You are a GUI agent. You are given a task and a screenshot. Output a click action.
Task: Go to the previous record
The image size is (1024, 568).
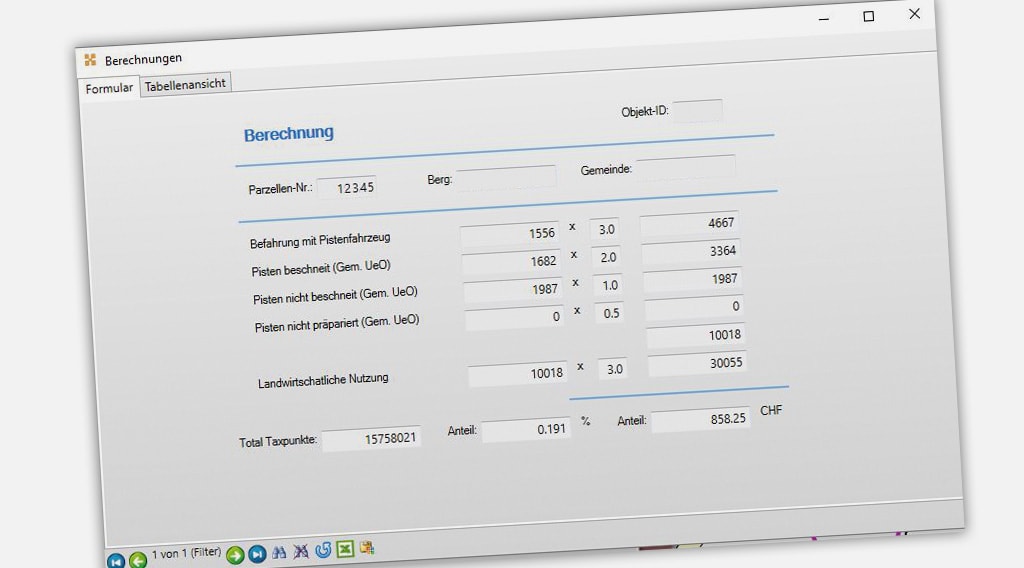(x=137, y=560)
